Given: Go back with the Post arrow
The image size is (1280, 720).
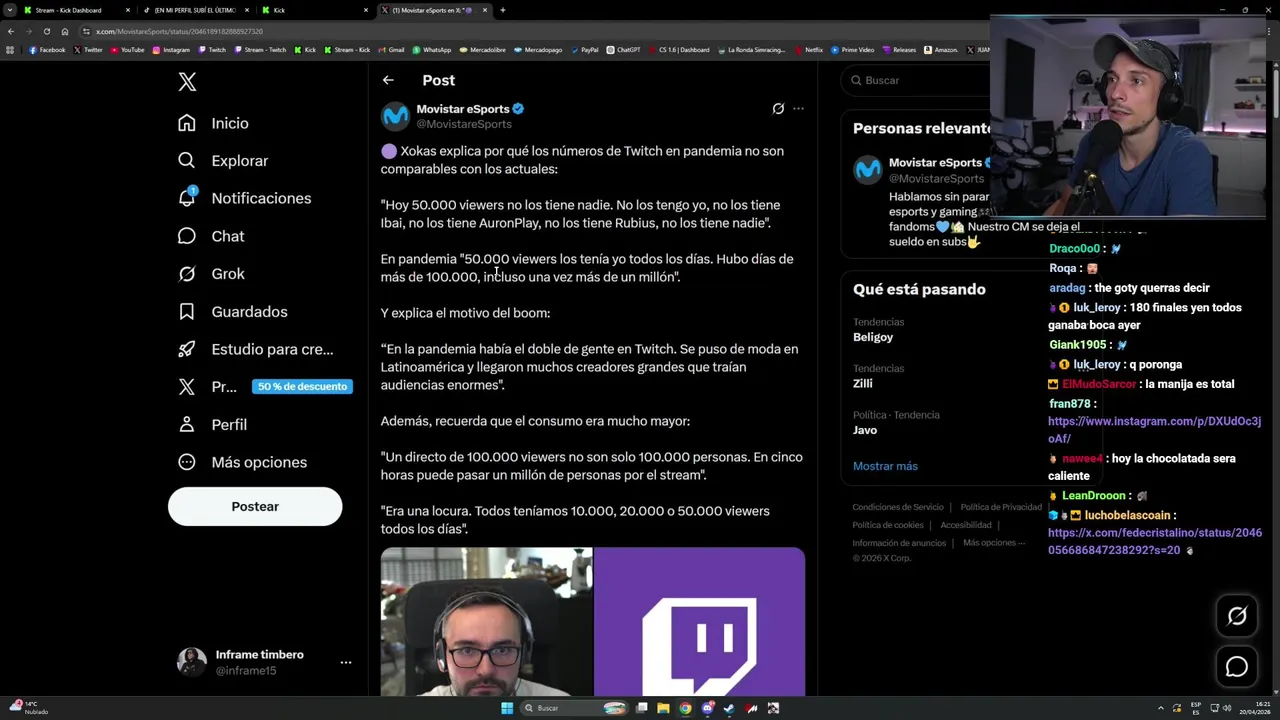Looking at the screenshot, I should pyautogui.click(x=388, y=80).
